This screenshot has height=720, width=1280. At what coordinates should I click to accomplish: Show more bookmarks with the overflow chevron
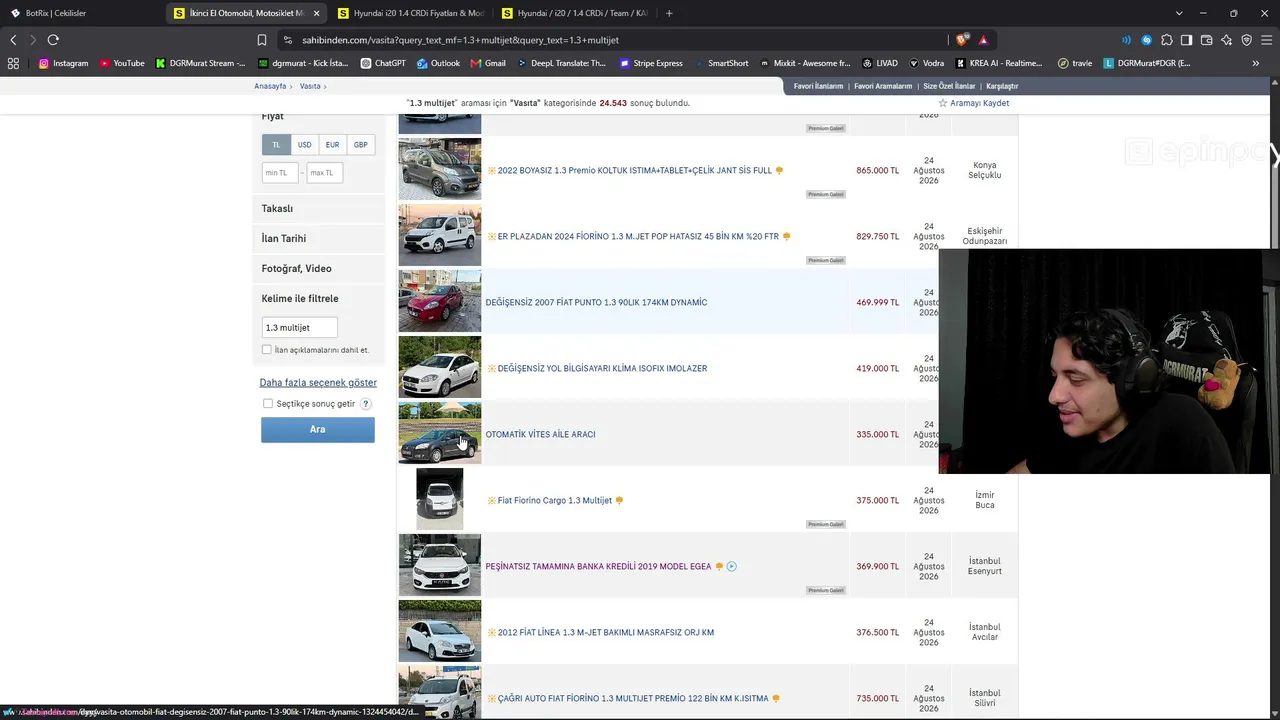[x=1255, y=63]
